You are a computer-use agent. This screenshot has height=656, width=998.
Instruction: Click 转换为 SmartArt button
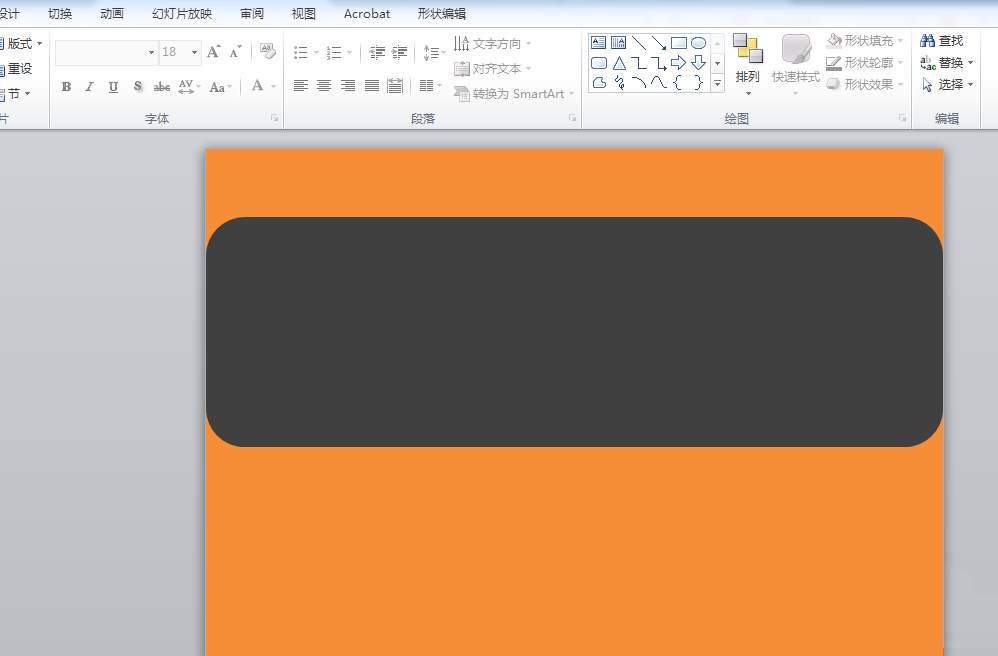[514, 94]
